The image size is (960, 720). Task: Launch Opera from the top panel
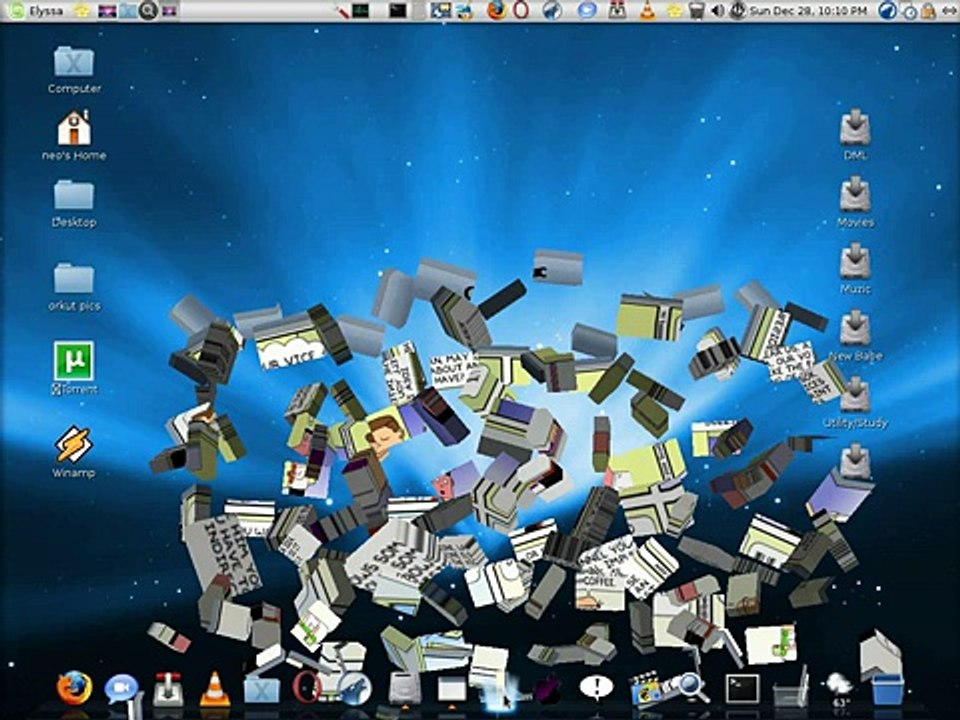click(x=521, y=10)
